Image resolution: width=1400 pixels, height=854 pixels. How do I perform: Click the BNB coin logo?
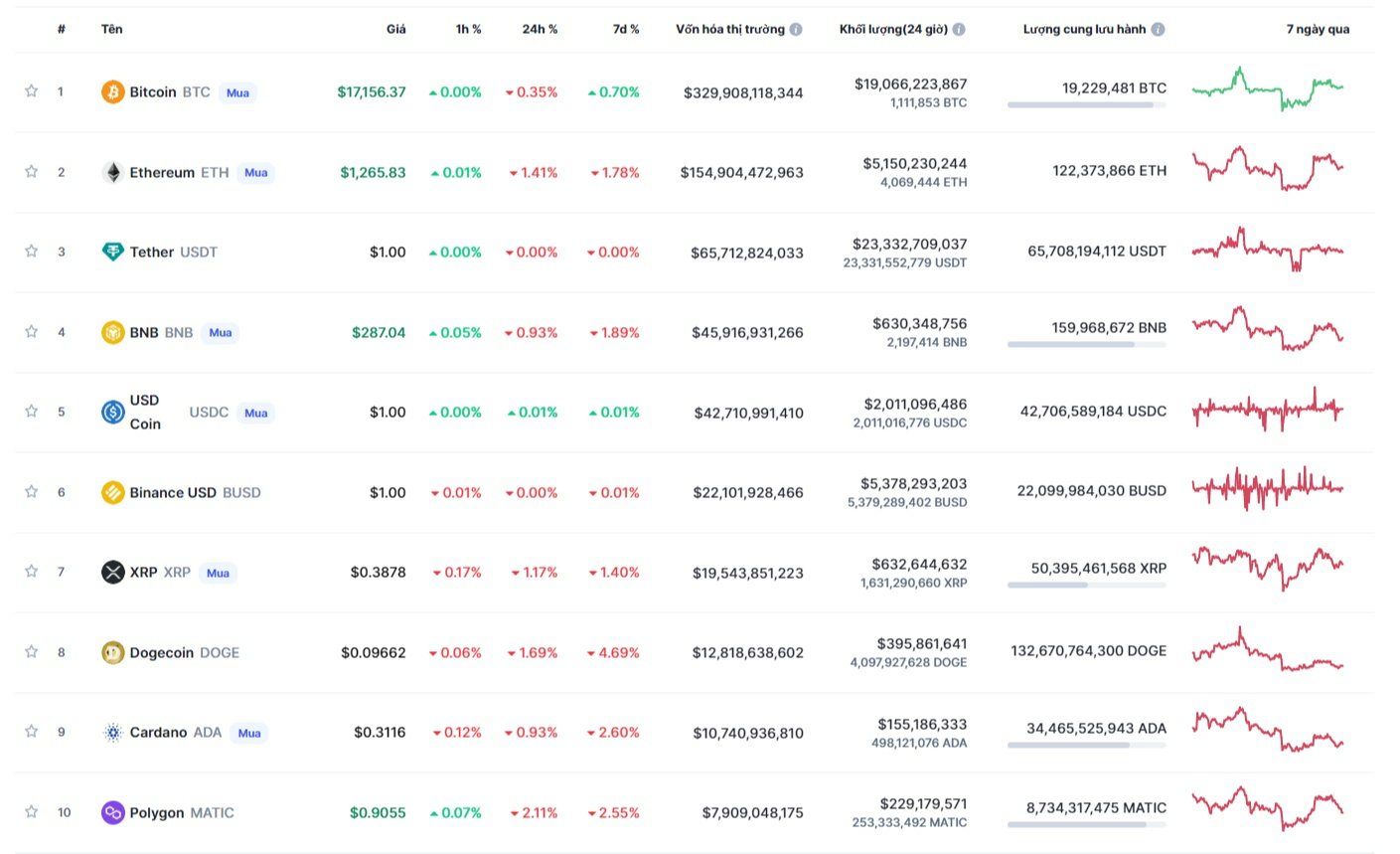113,332
